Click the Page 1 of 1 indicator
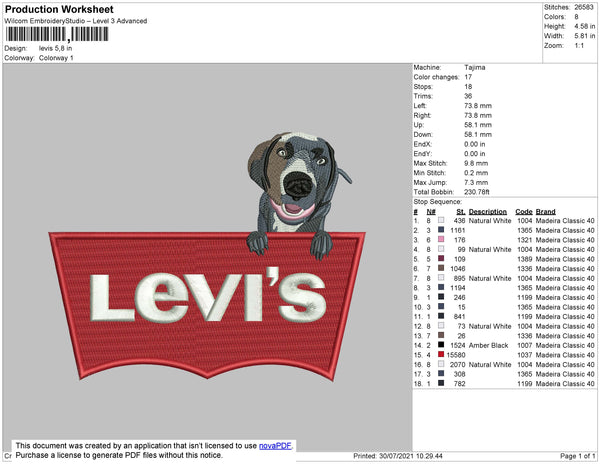The height and width of the screenshot is (464, 600). [x=577, y=456]
